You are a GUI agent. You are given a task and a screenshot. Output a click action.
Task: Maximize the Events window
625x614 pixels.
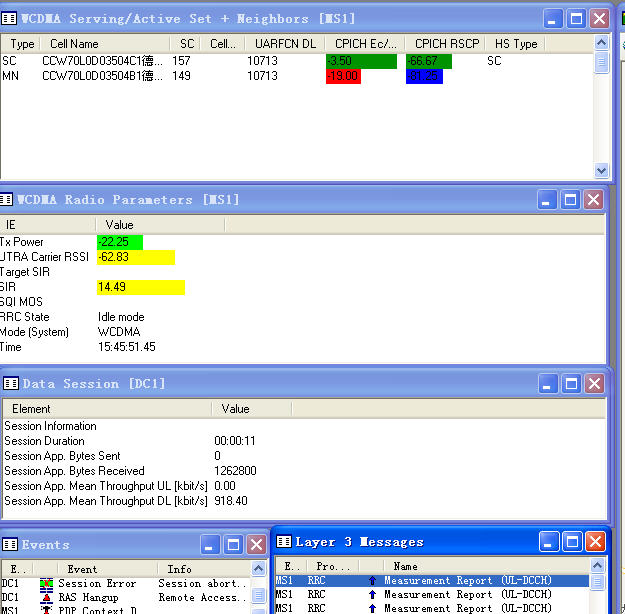[233, 545]
